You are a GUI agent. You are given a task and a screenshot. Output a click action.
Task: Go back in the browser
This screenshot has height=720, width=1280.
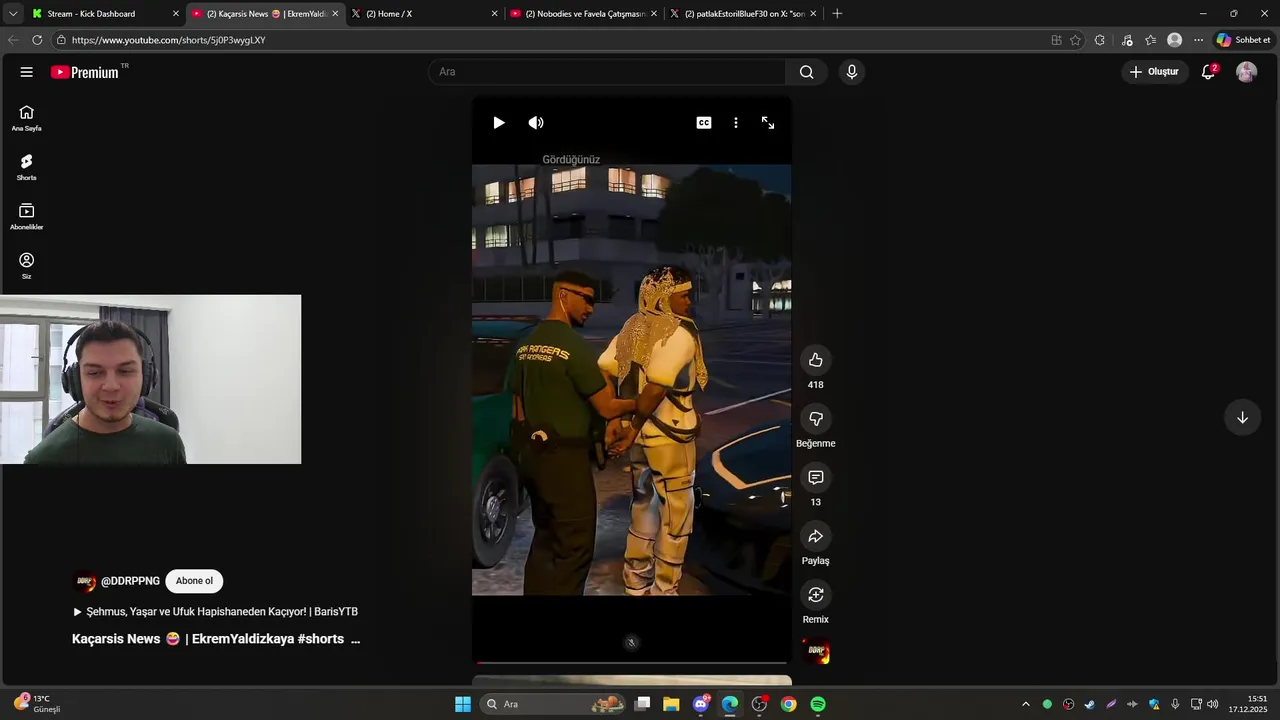pos(12,40)
